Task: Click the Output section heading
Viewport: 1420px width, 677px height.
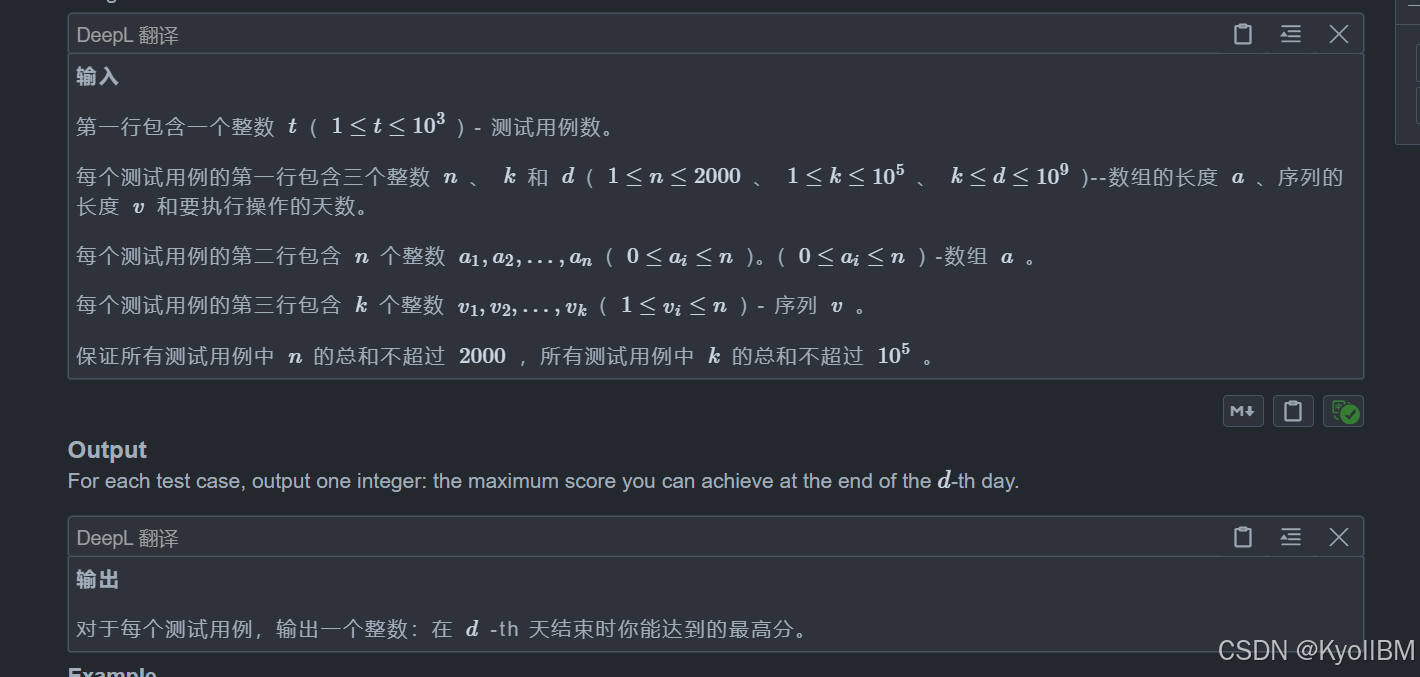Action: (x=107, y=450)
